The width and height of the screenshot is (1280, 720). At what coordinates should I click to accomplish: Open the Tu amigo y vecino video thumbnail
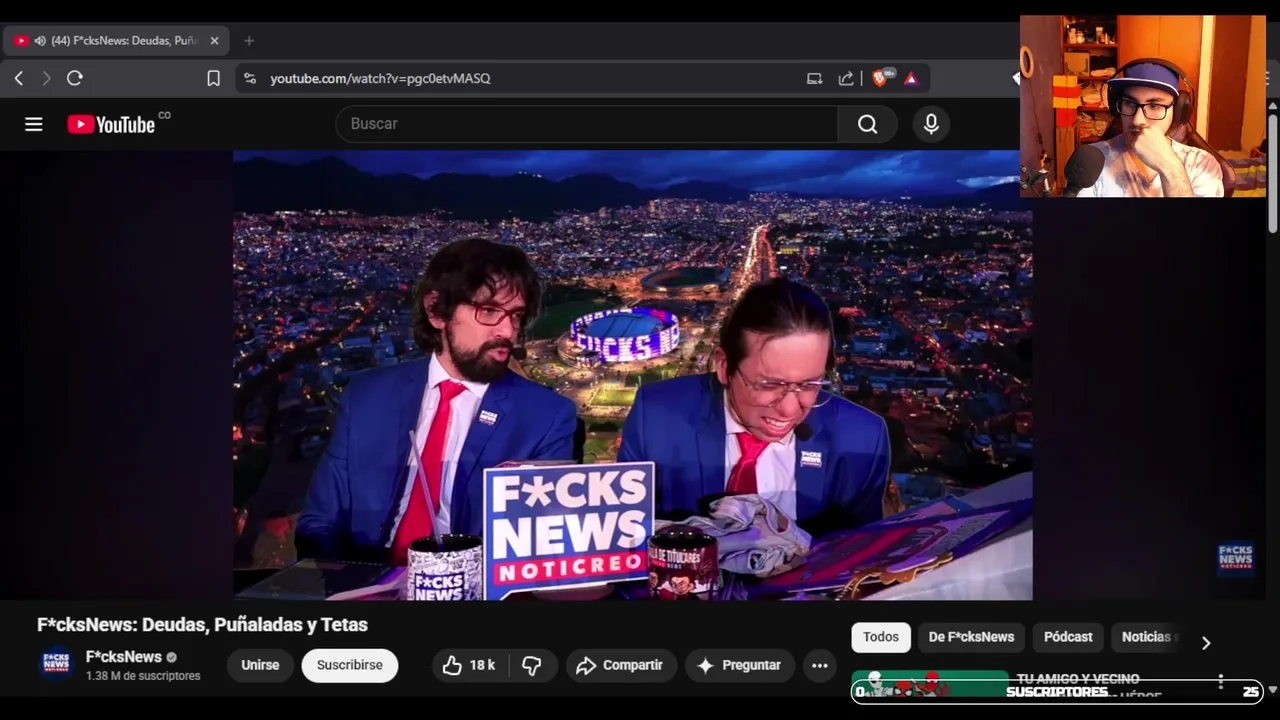(930, 683)
